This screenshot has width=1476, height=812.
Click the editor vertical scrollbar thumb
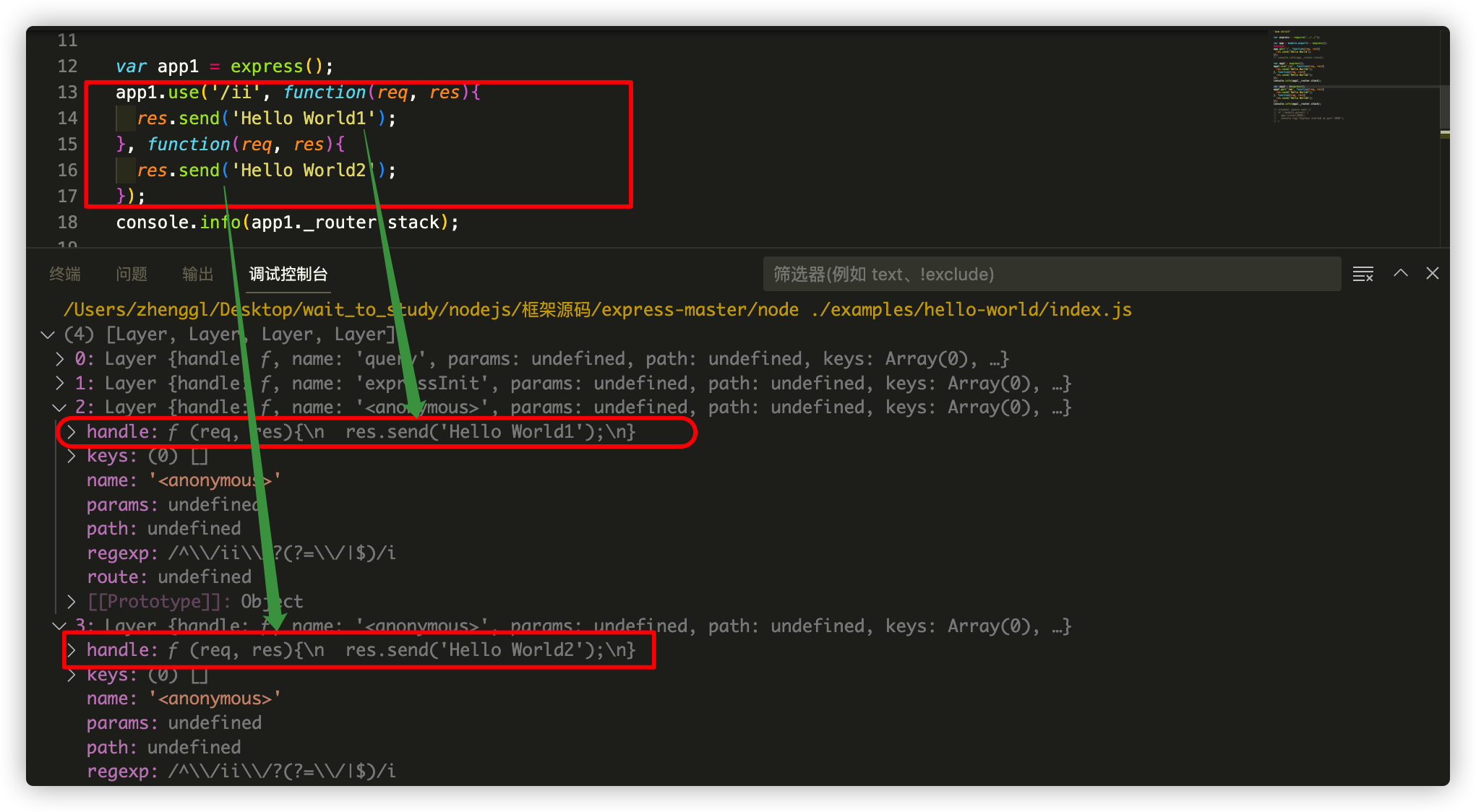coord(1444,106)
